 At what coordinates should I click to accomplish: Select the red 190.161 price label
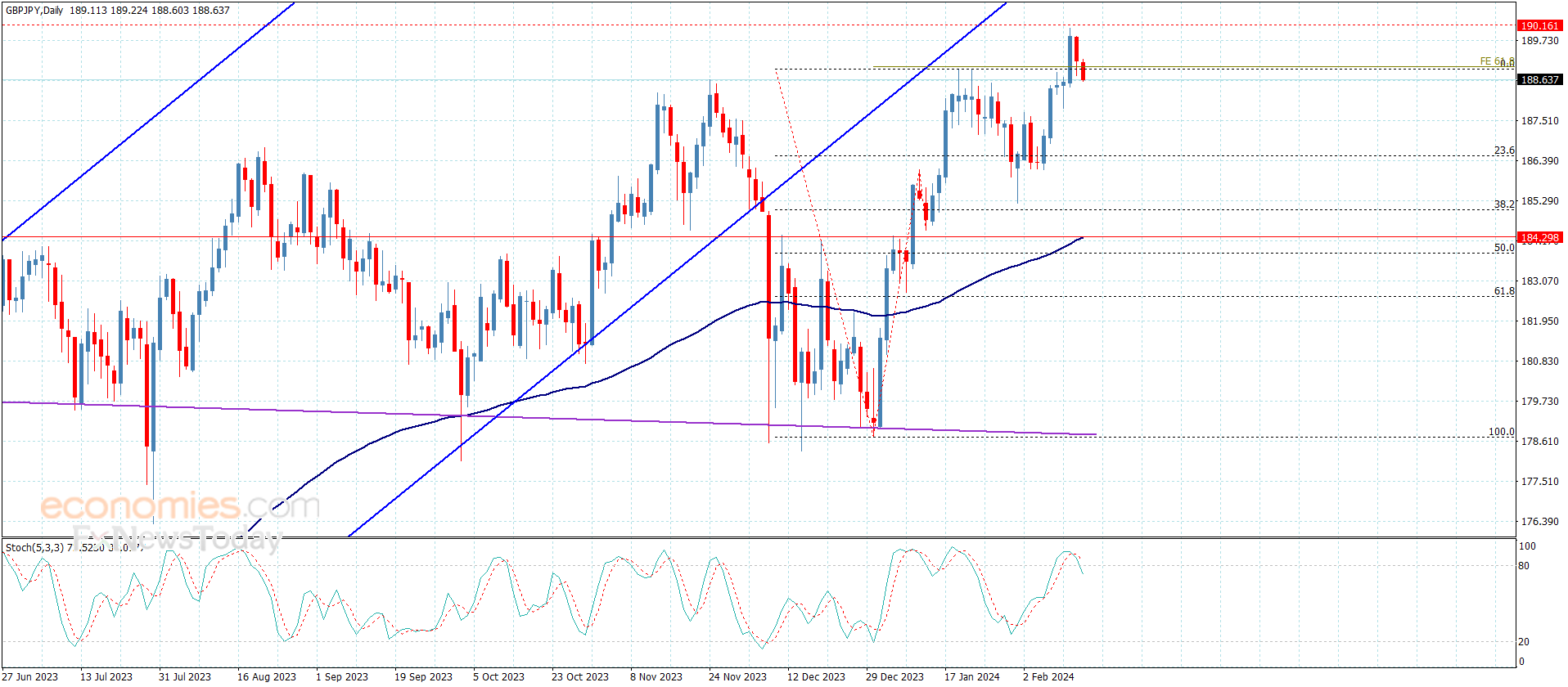1539,25
